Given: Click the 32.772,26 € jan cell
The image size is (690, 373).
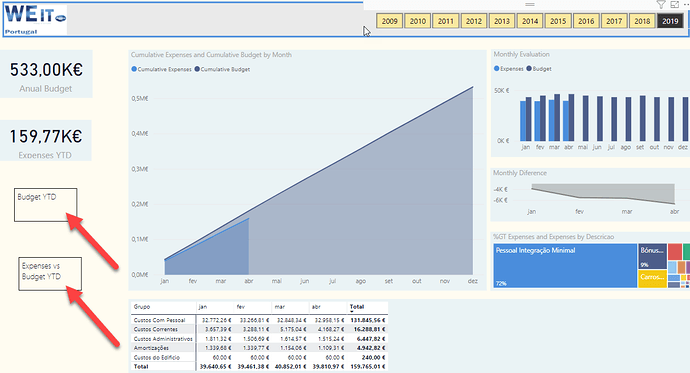Looking at the screenshot, I should pos(218,320).
